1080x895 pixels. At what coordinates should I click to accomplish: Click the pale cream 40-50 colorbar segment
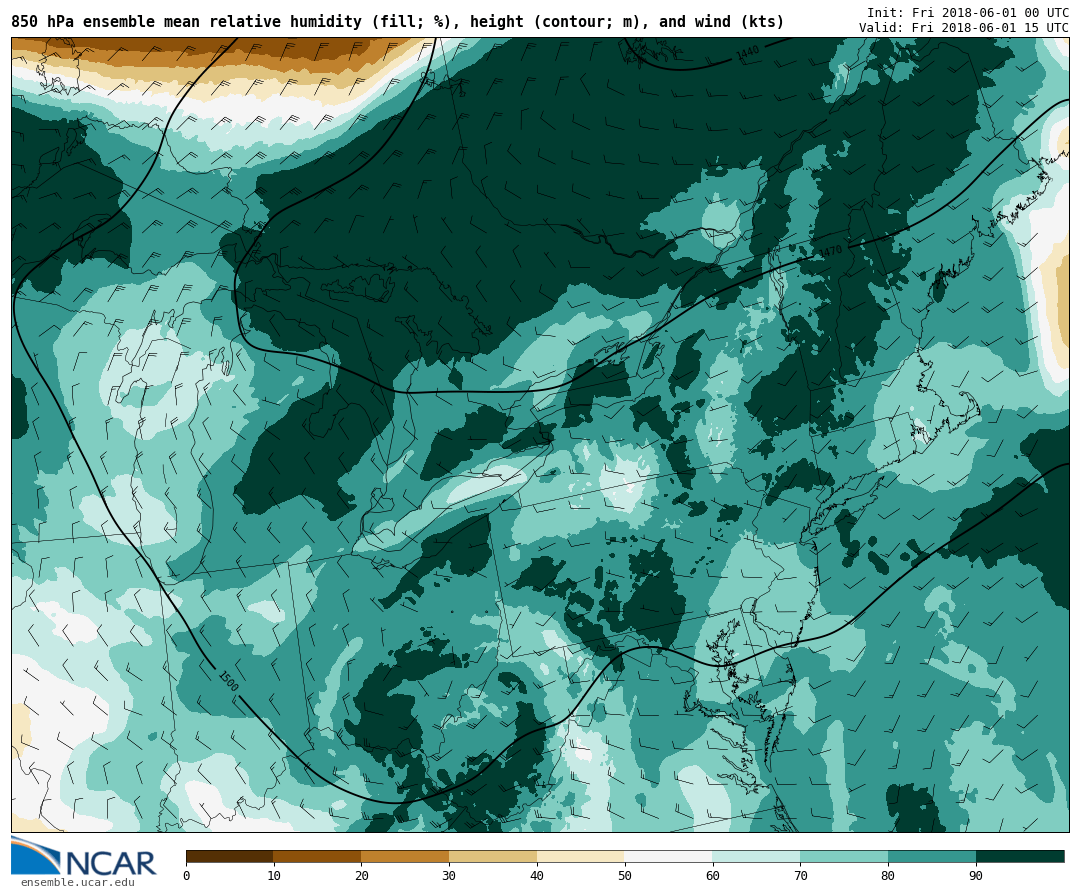pos(581,856)
